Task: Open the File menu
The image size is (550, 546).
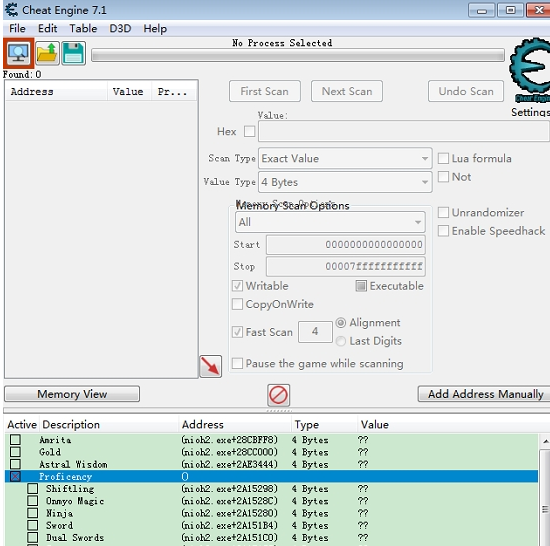Action: 17,28
